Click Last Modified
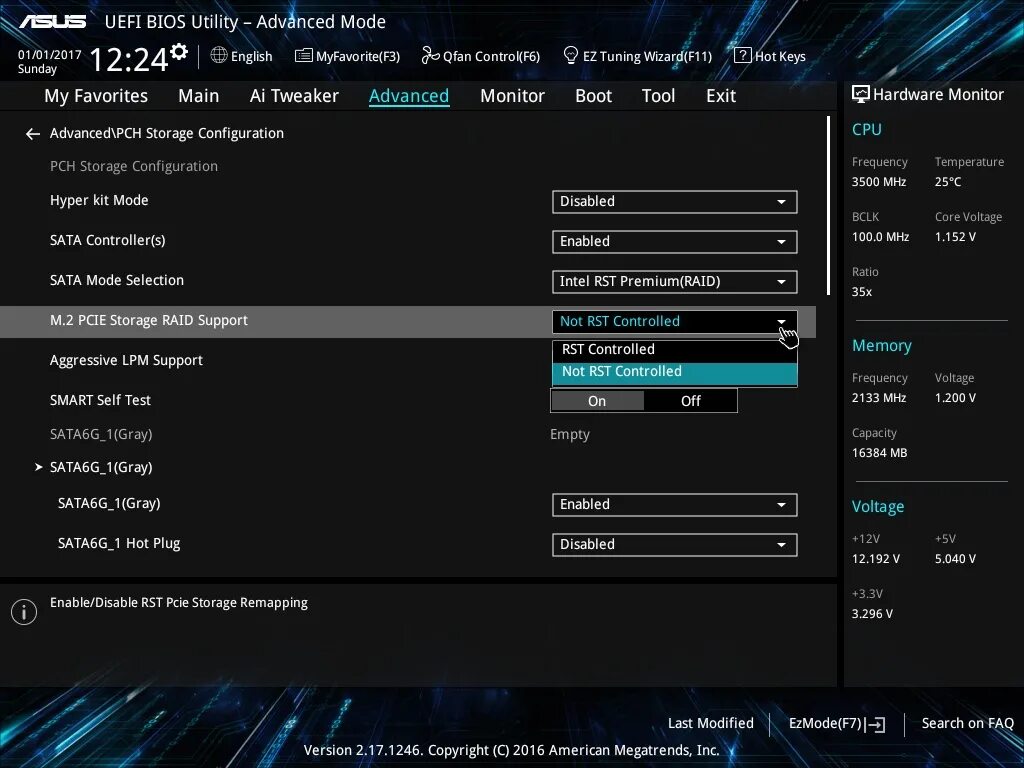1024x768 pixels. point(710,723)
